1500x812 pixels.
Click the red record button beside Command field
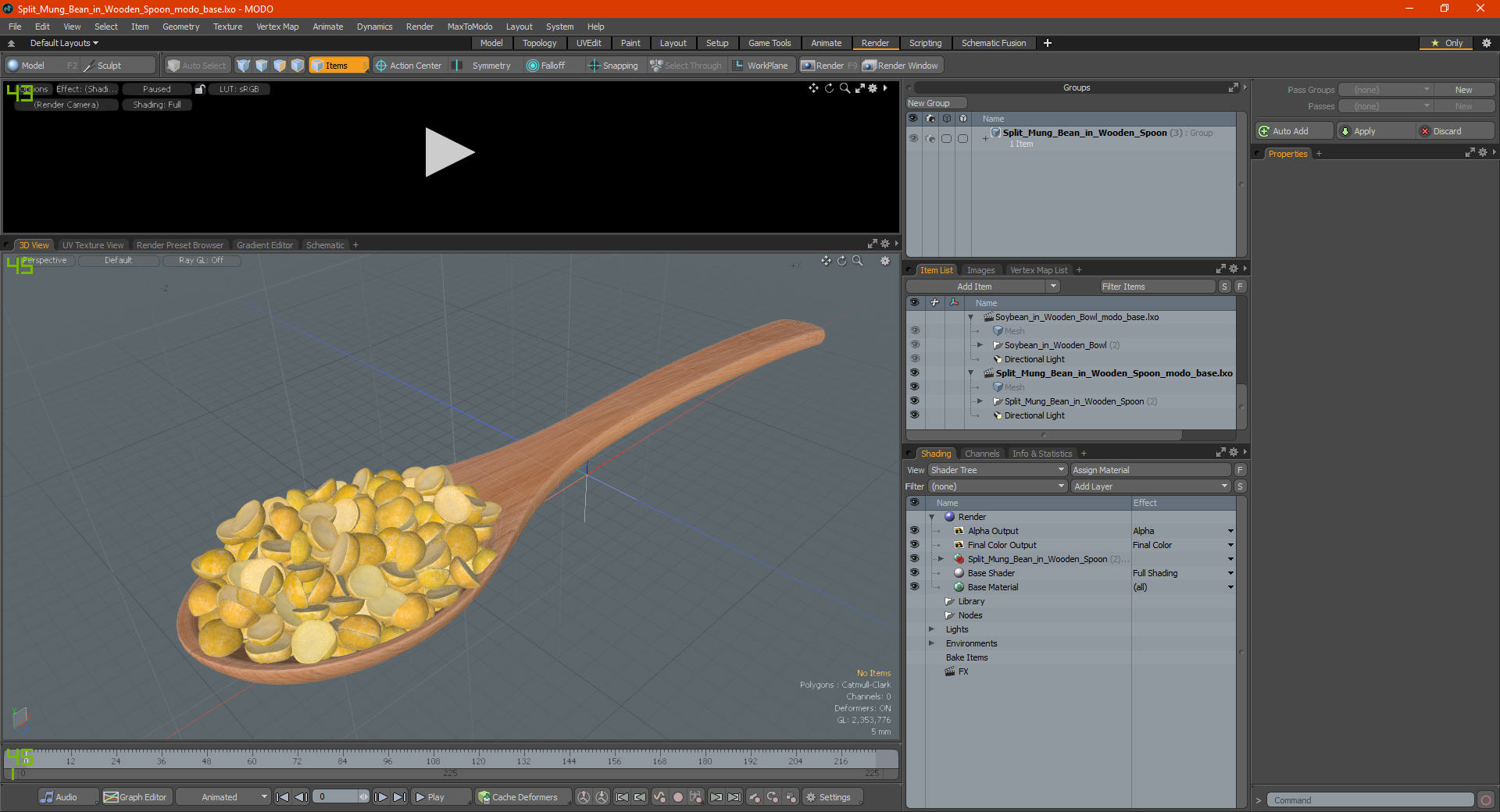1486,800
